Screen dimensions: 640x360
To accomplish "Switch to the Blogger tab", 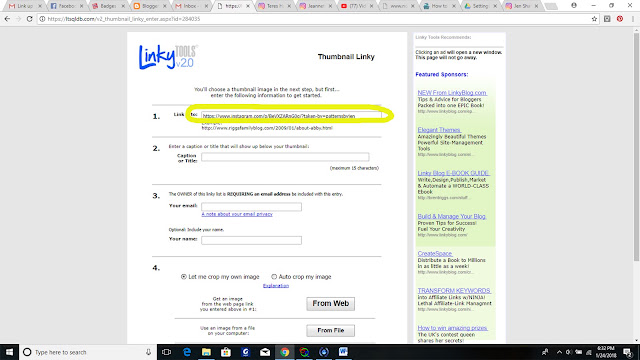I will coord(149,6).
